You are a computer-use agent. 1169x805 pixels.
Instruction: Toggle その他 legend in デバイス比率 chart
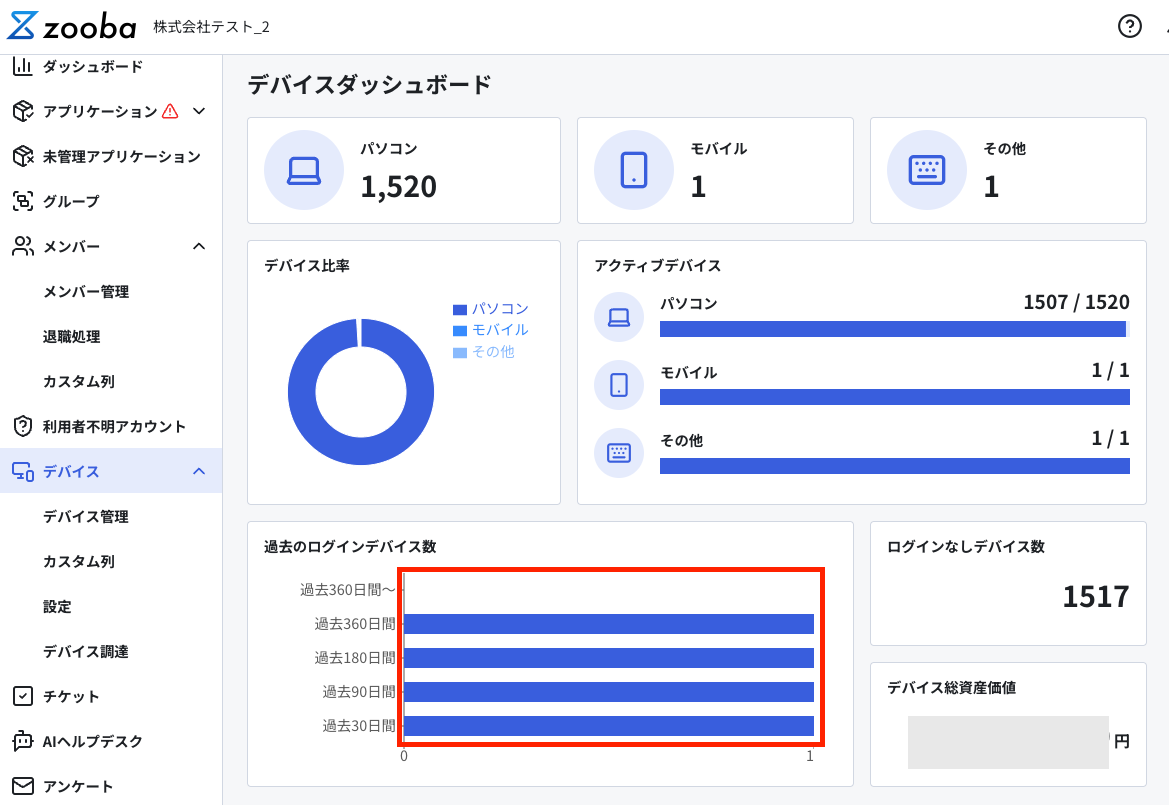[x=484, y=351]
